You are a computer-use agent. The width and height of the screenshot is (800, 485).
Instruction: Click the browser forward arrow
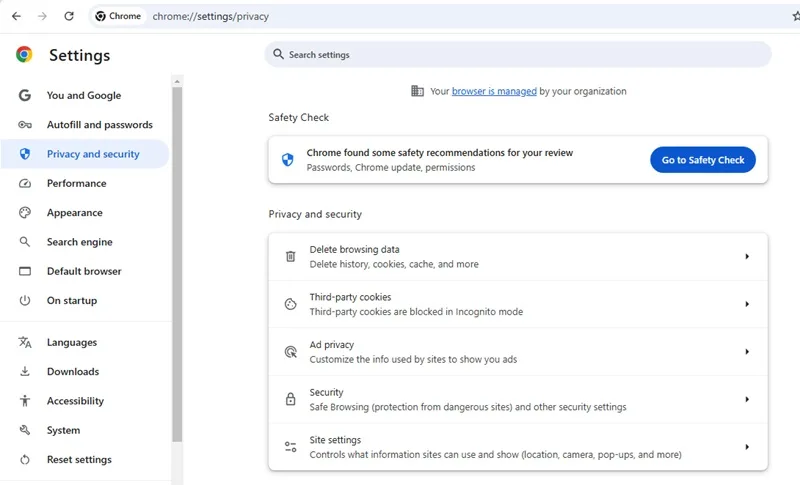pos(42,16)
